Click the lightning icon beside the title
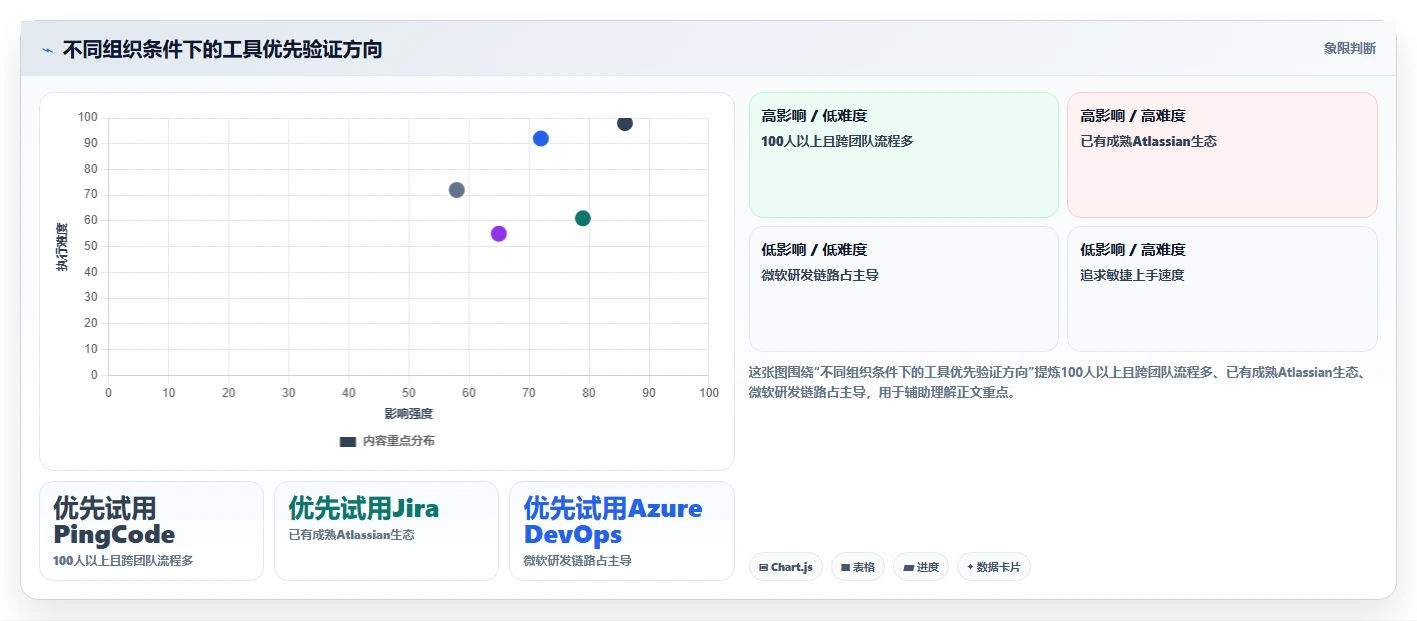Image resolution: width=1417 pixels, height=621 pixels. coord(47,49)
